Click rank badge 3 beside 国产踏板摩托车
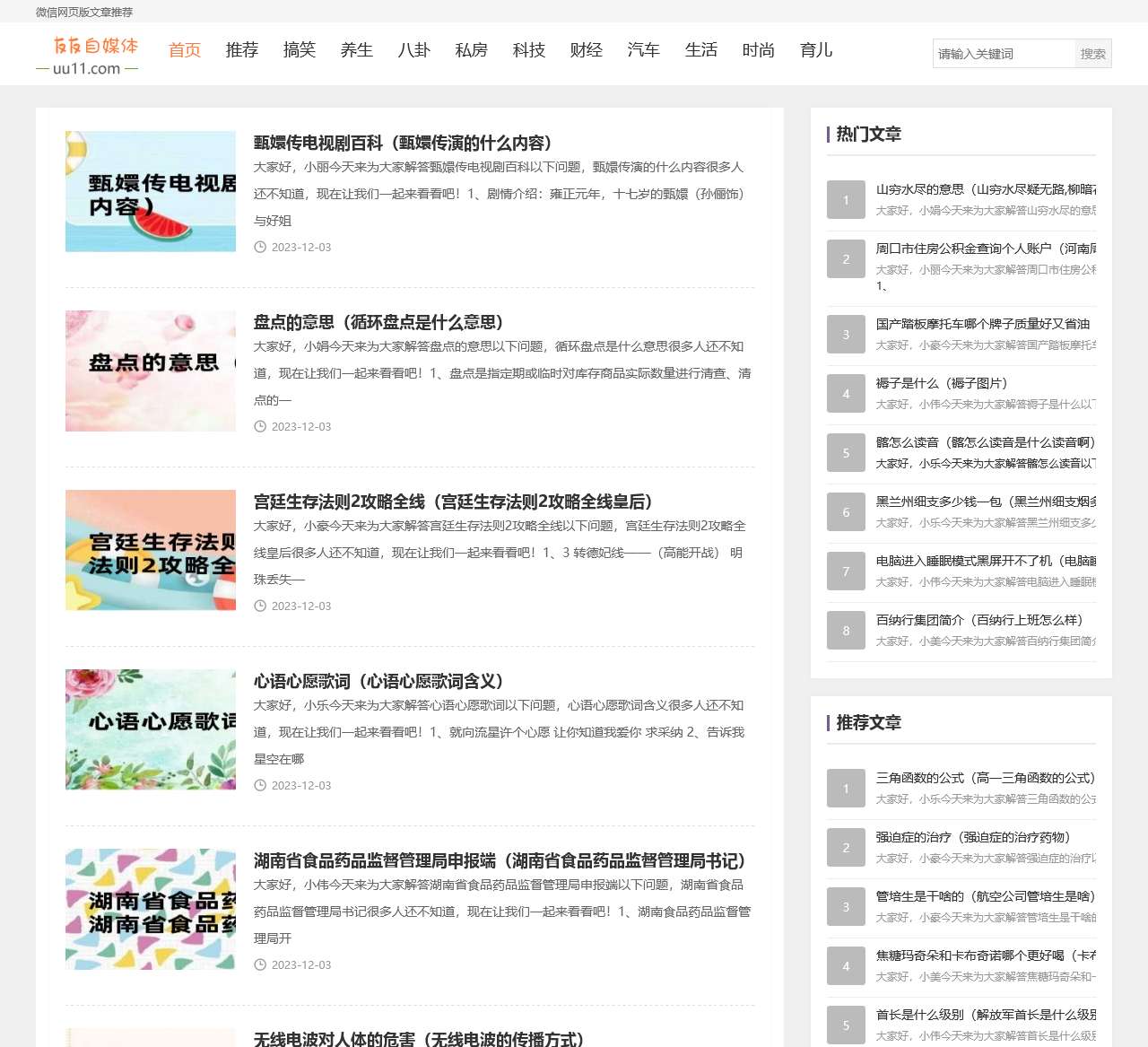 [x=846, y=335]
